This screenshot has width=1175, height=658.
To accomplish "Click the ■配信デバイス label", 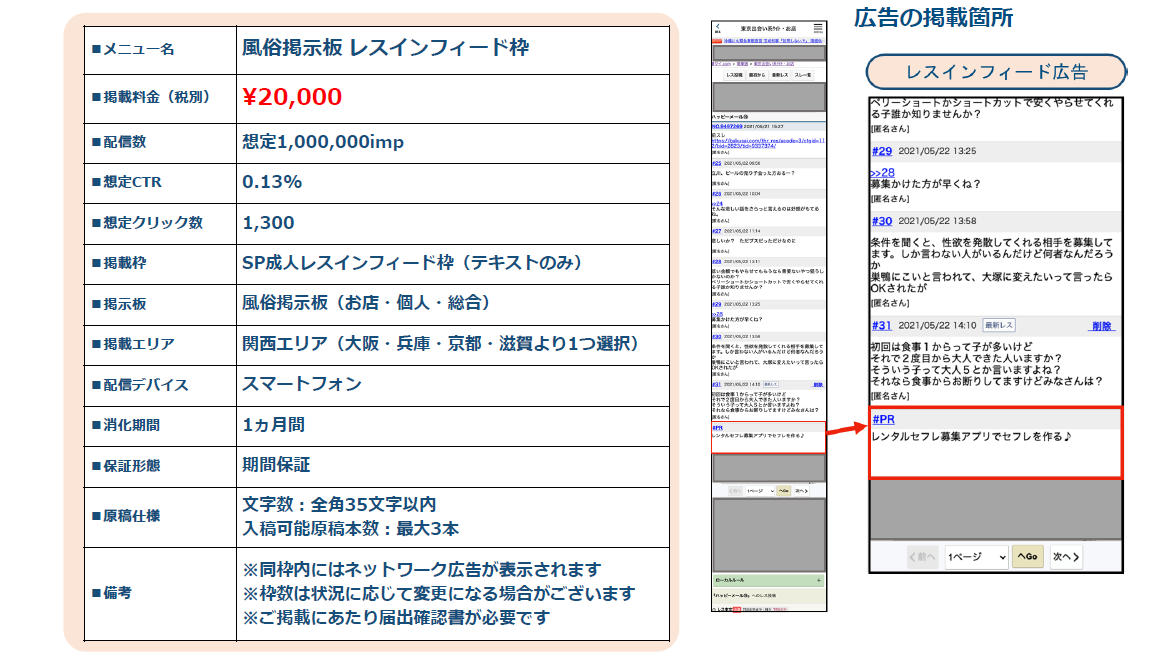I will pos(139,385).
